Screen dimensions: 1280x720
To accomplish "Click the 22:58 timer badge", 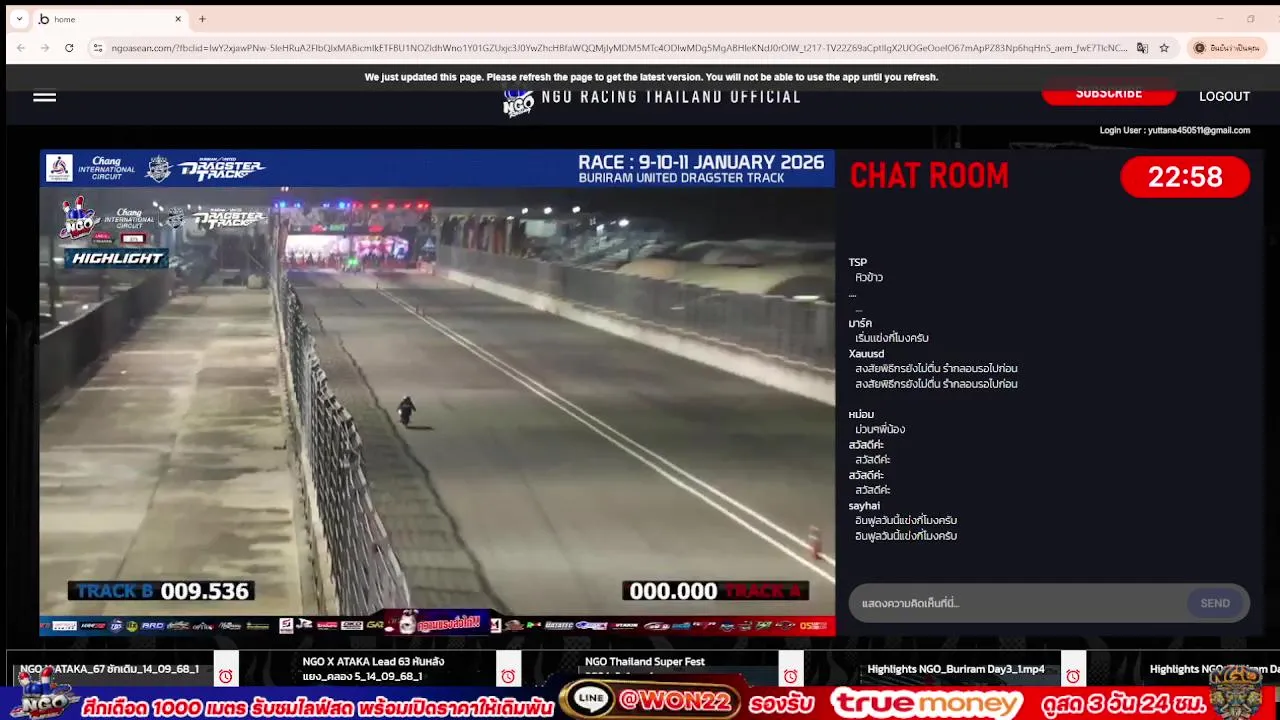I will (1185, 177).
